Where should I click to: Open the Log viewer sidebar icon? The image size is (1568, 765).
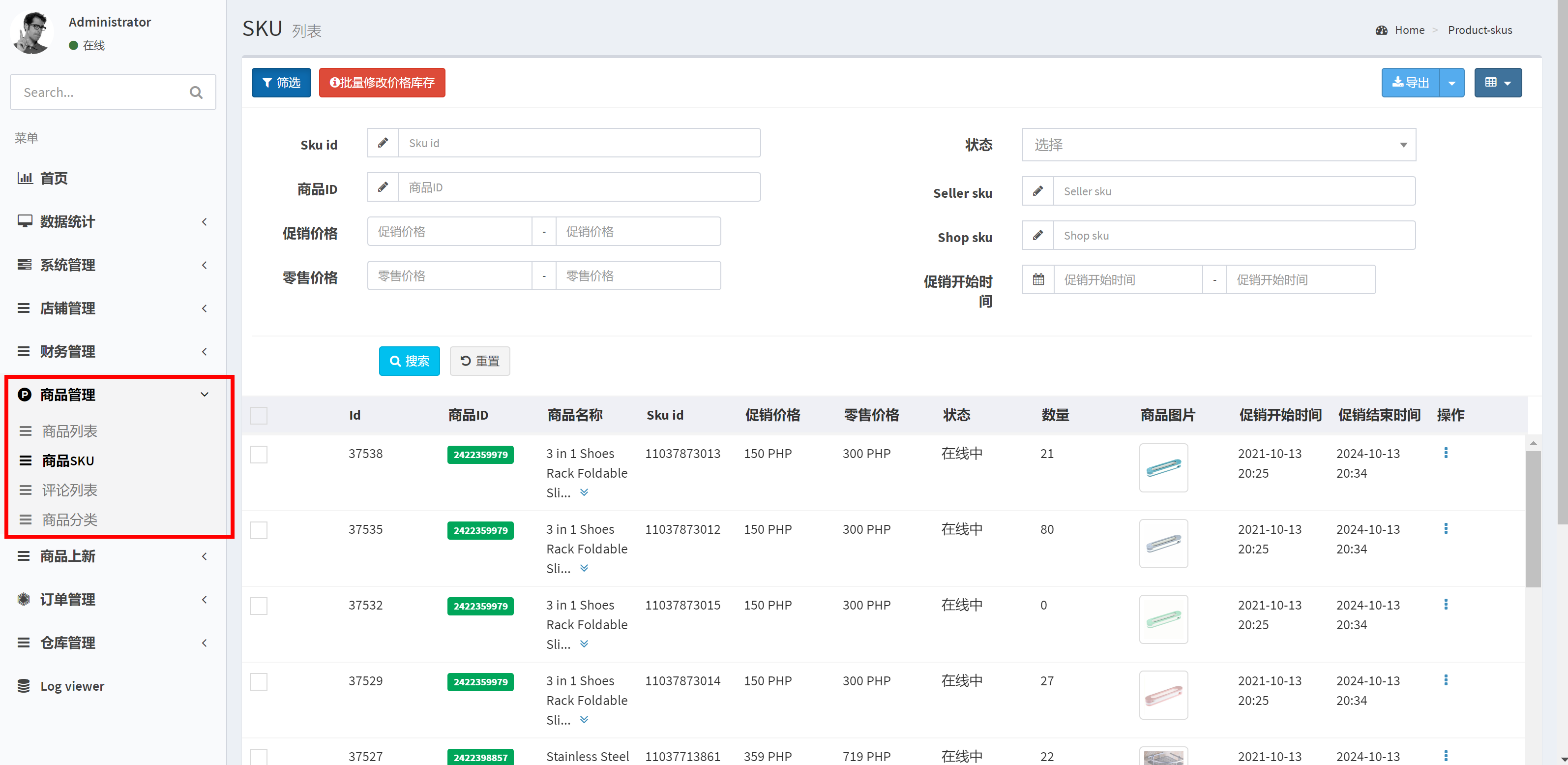click(x=24, y=686)
